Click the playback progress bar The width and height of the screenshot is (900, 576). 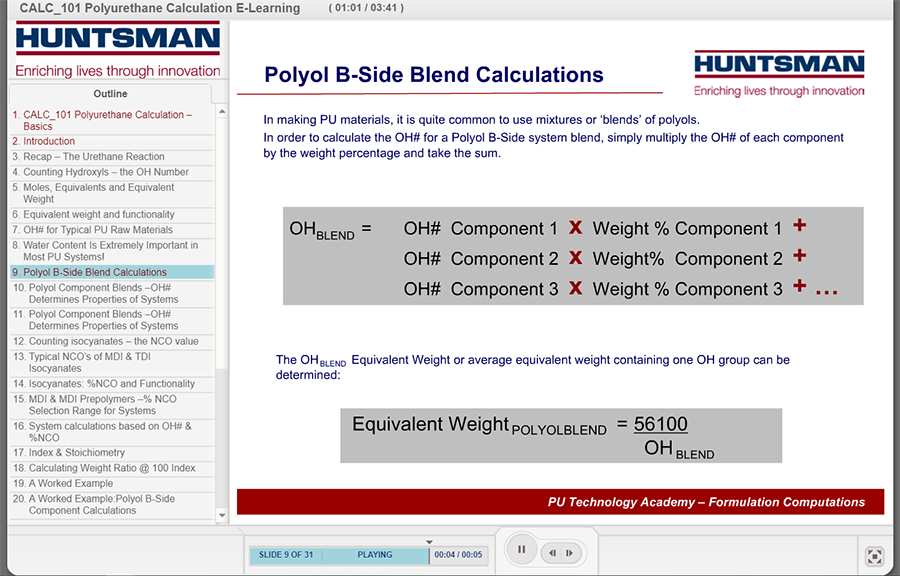coord(340,555)
